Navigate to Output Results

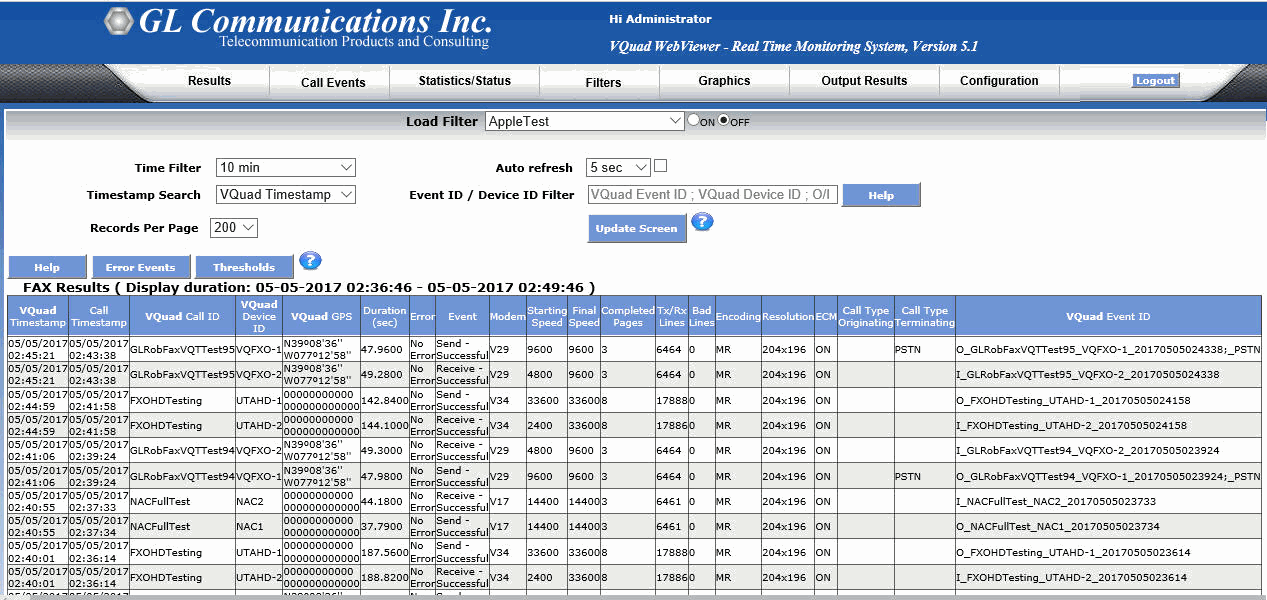pyautogui.click(x=864, y=81)
